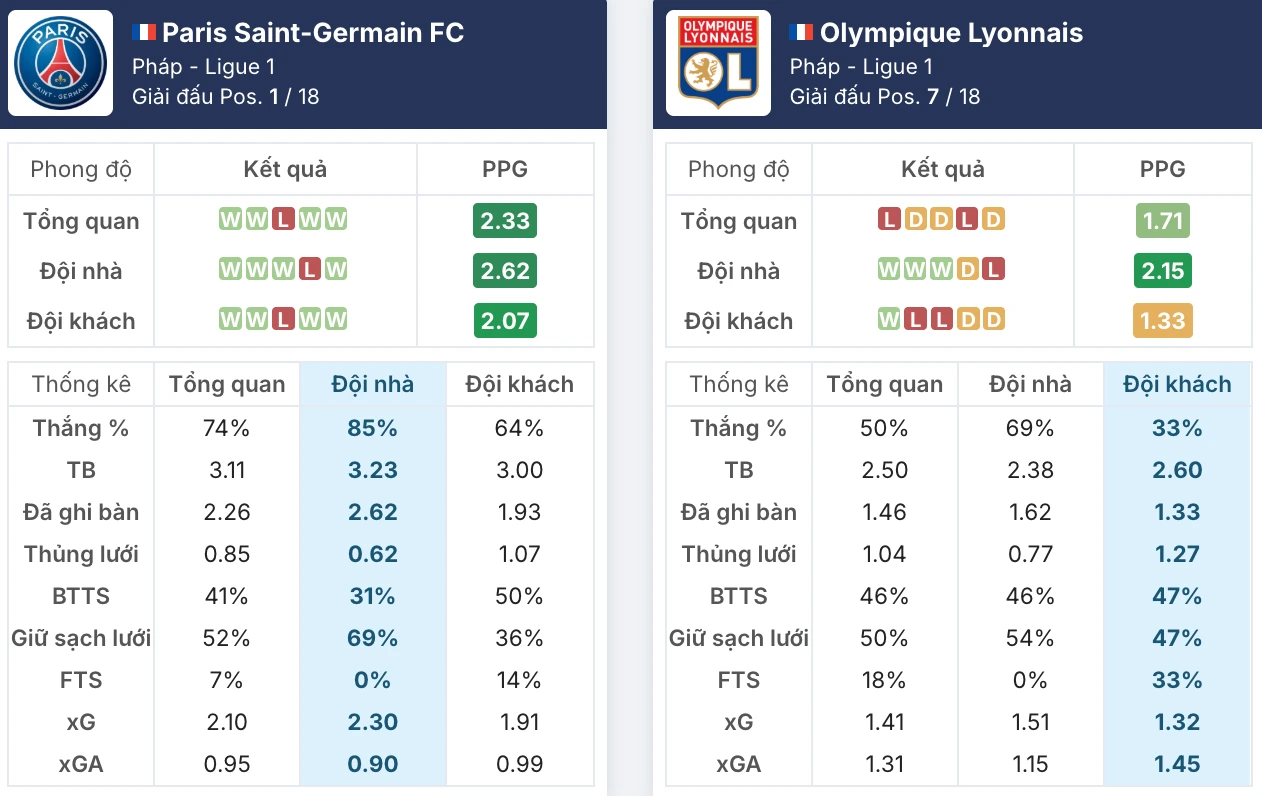
Task: Click PSG's 2.62 home PPG badge
Action: tap(505, 271)
